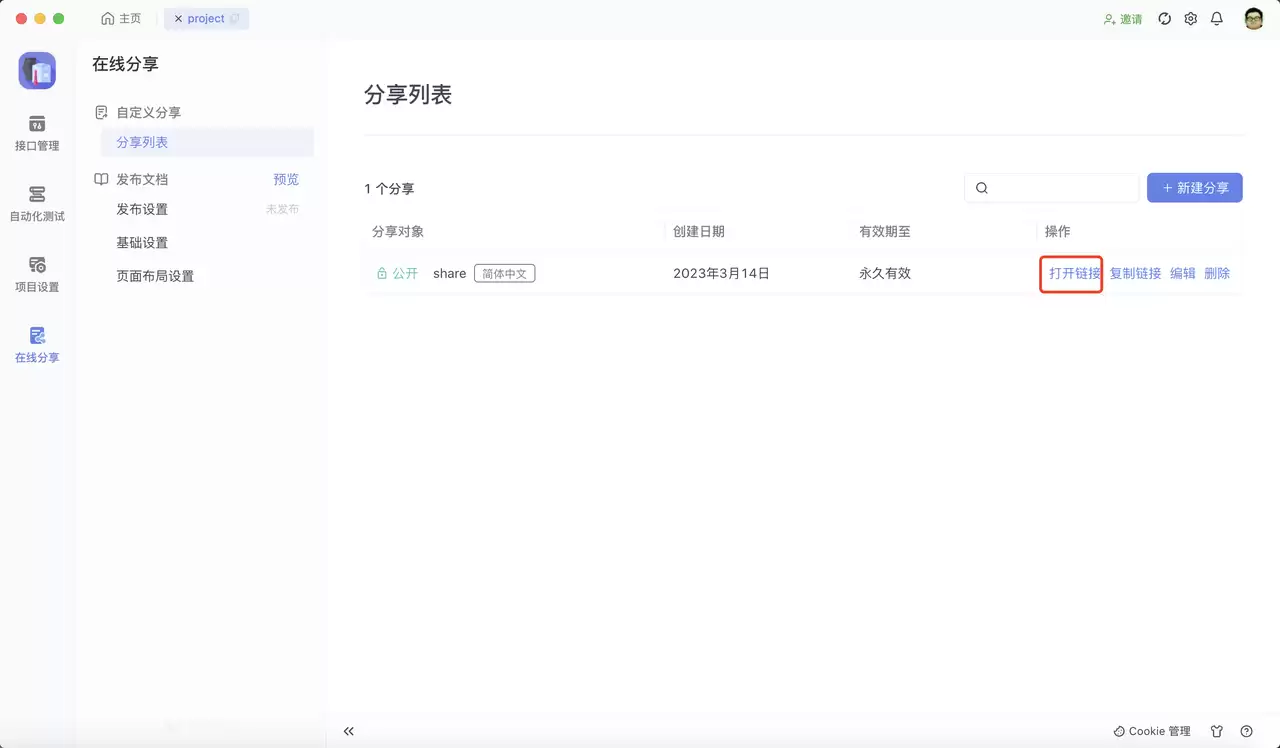Click the 分享对象 column header
The width and height of the screenshot is (1280, 748).
pos(398,231)
